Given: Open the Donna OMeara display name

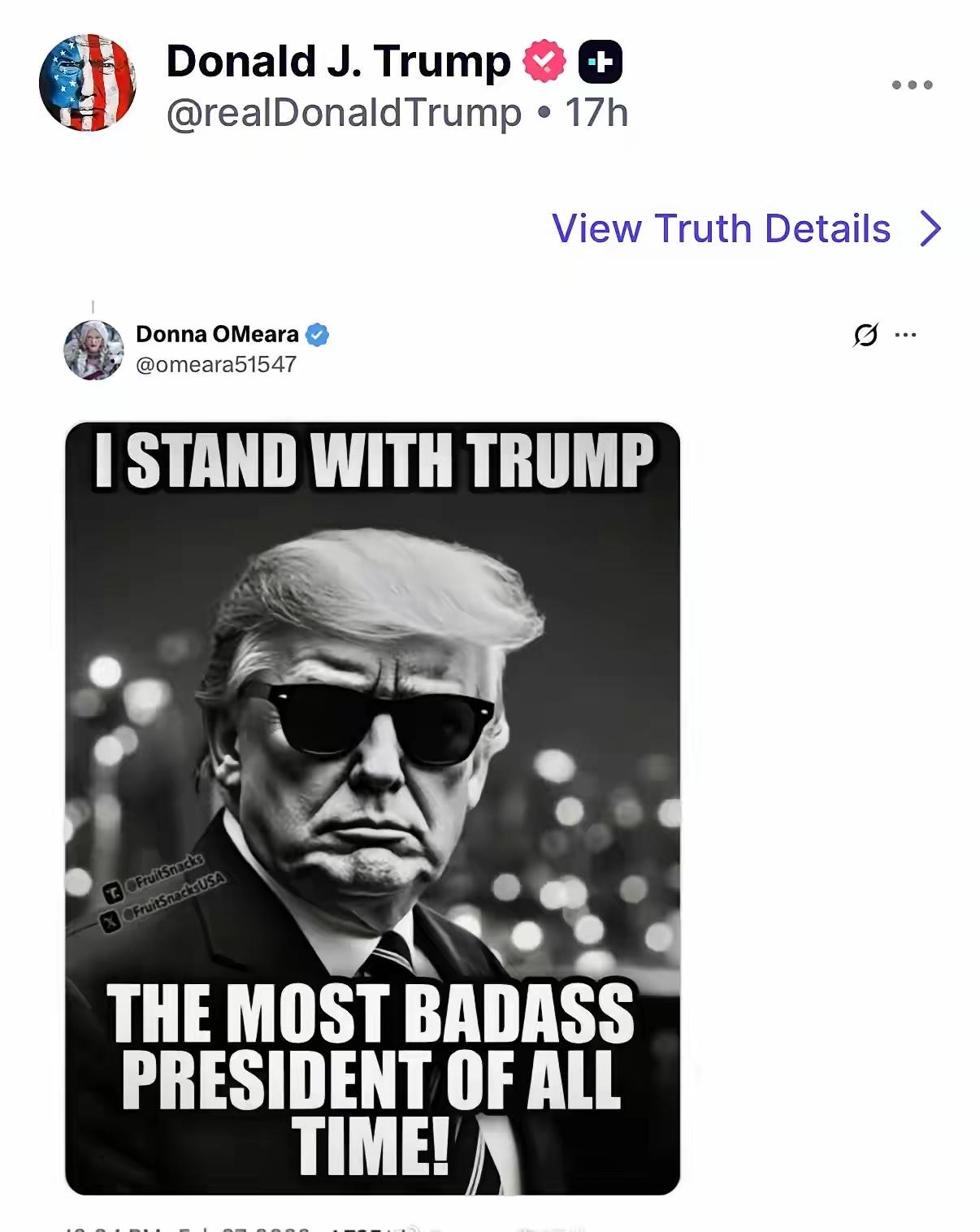Looking at the screenshot, I should tap(217, 334).
